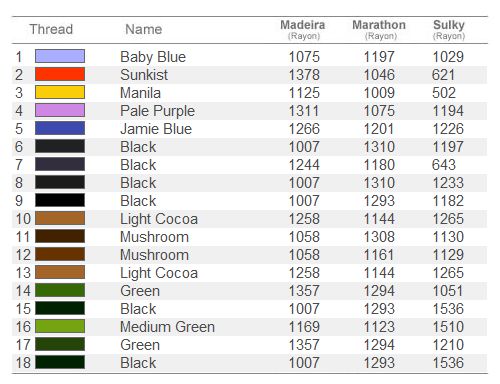Click the Marathon column header
The height and width of the screenshot is (384, 500).
tap(379, 29)
